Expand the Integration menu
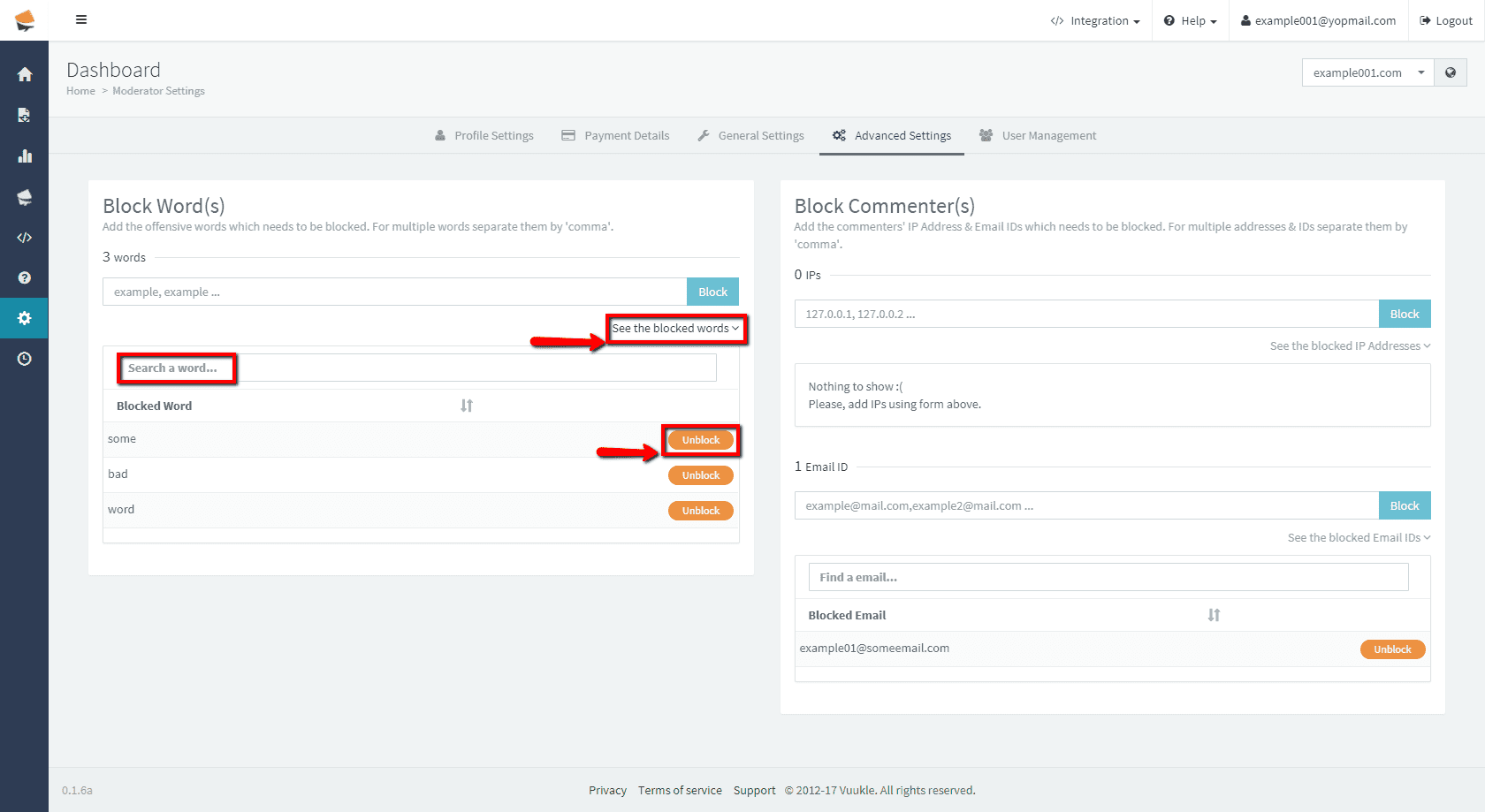1485x812 pixels. pyautogui.click(x=1095, y=20)
